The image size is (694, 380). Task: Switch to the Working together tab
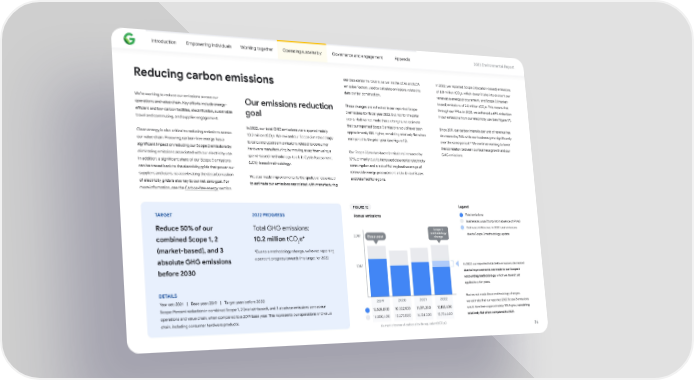(257, 48)
